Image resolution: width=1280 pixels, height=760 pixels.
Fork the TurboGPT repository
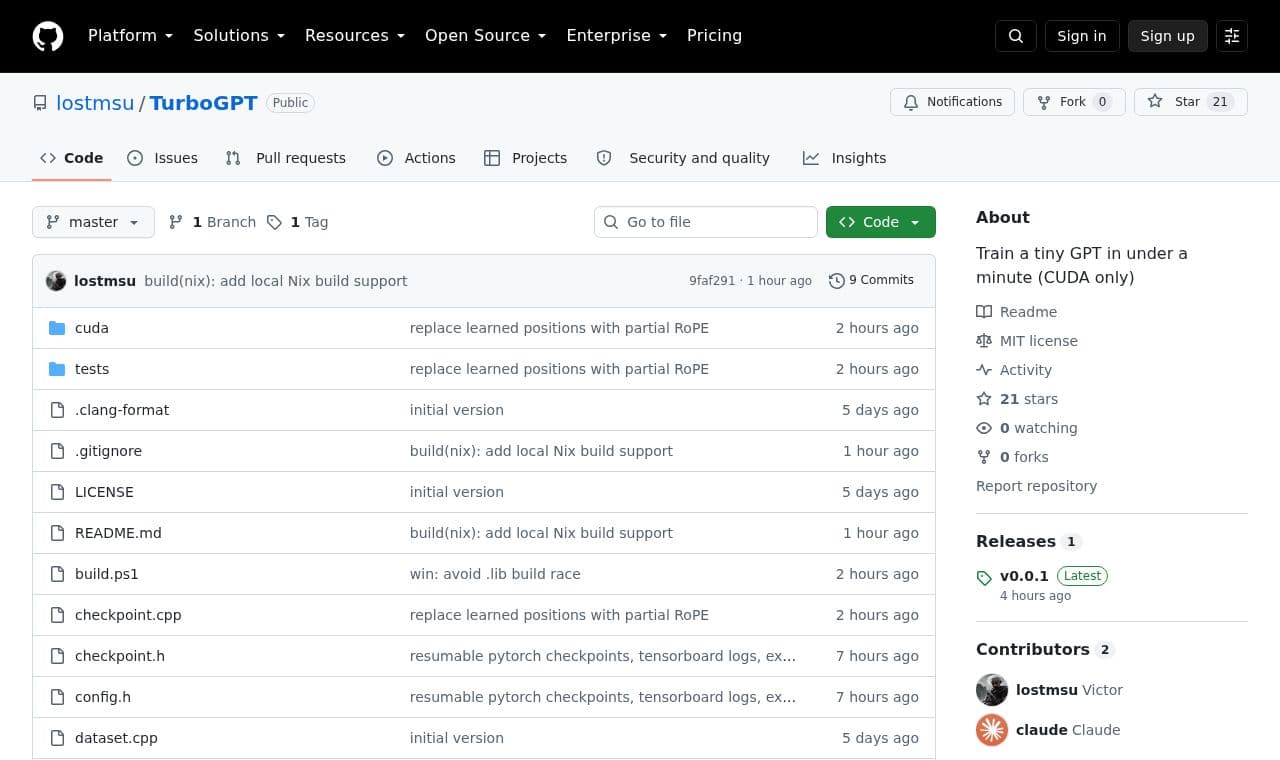pyautogui.click(x=1074, y=102)
